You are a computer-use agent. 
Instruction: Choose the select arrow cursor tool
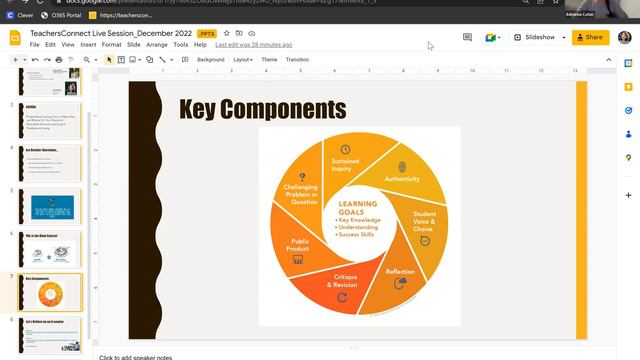pos(109,60)
